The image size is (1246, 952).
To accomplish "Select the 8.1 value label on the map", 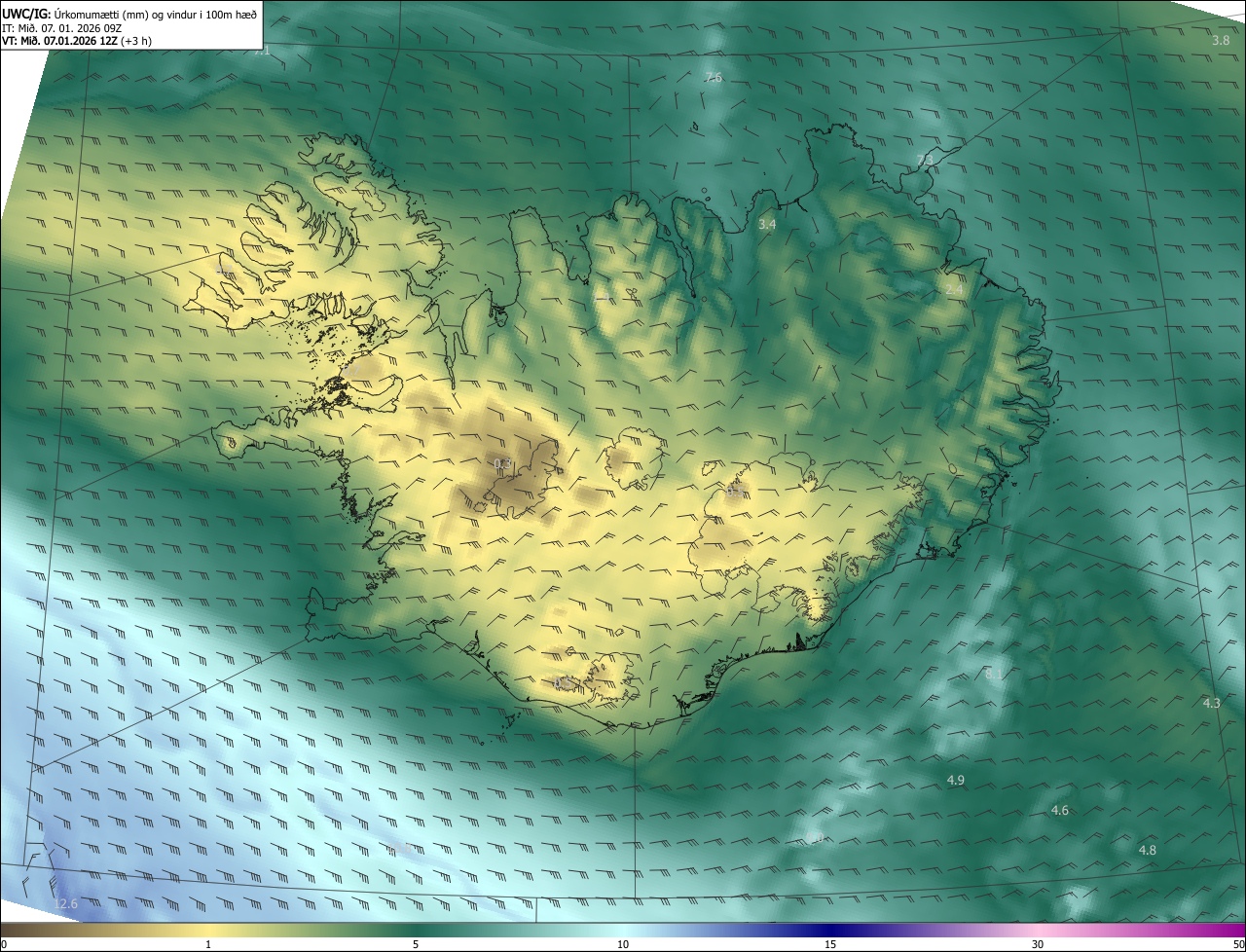I will tap(994, 674).
